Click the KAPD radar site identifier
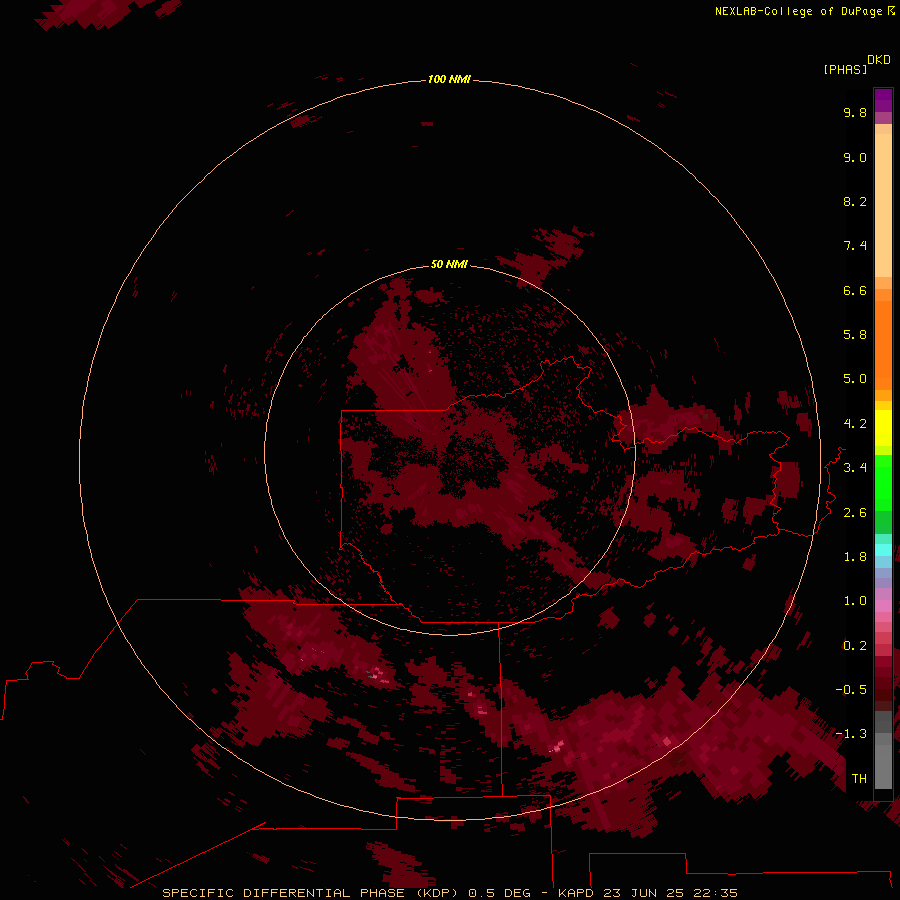The height and width of the screenshot is (900, 900). tap(576, 893)
